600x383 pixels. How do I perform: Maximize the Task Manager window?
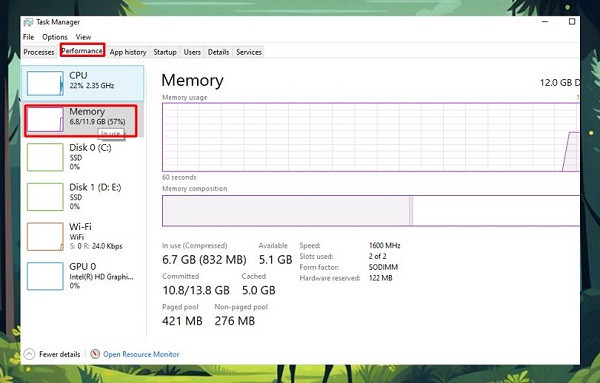[572, 21]
